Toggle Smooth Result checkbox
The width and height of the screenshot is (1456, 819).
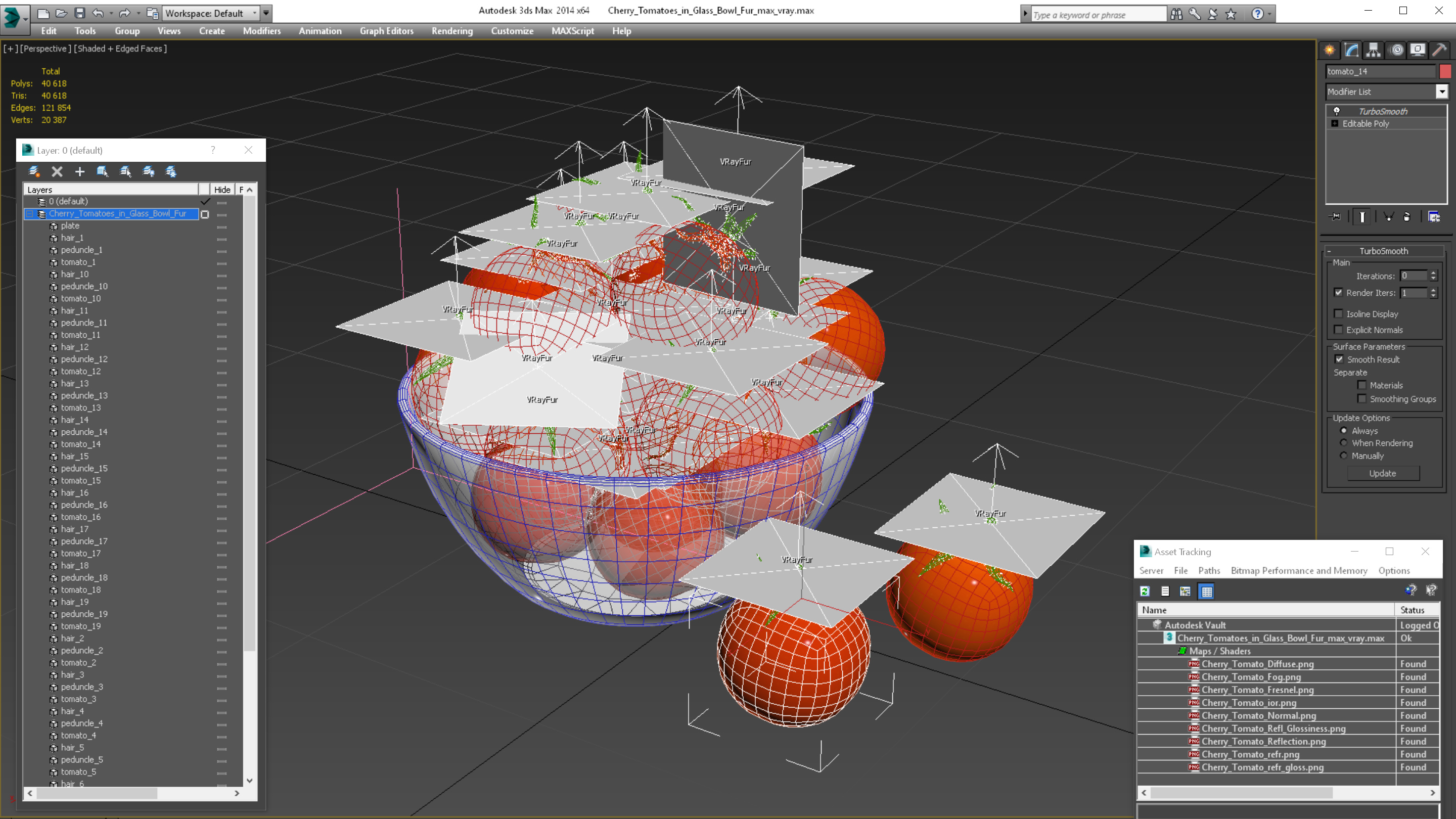[1339, 359]
